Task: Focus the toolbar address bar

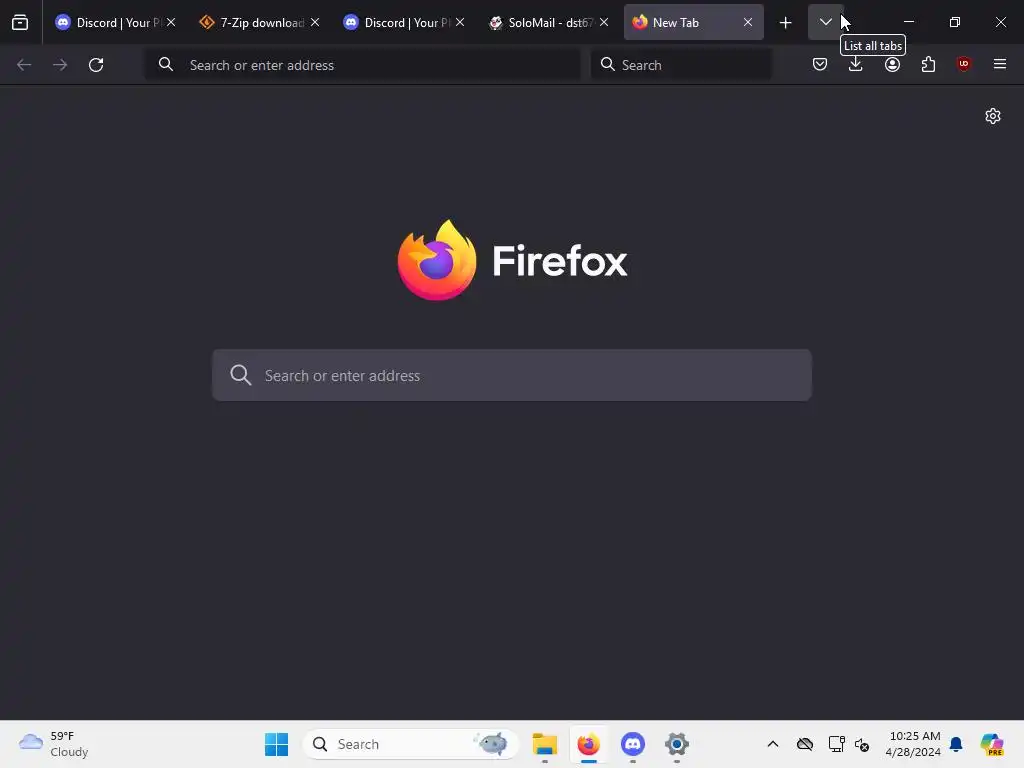Action: (x=362, y=65)
